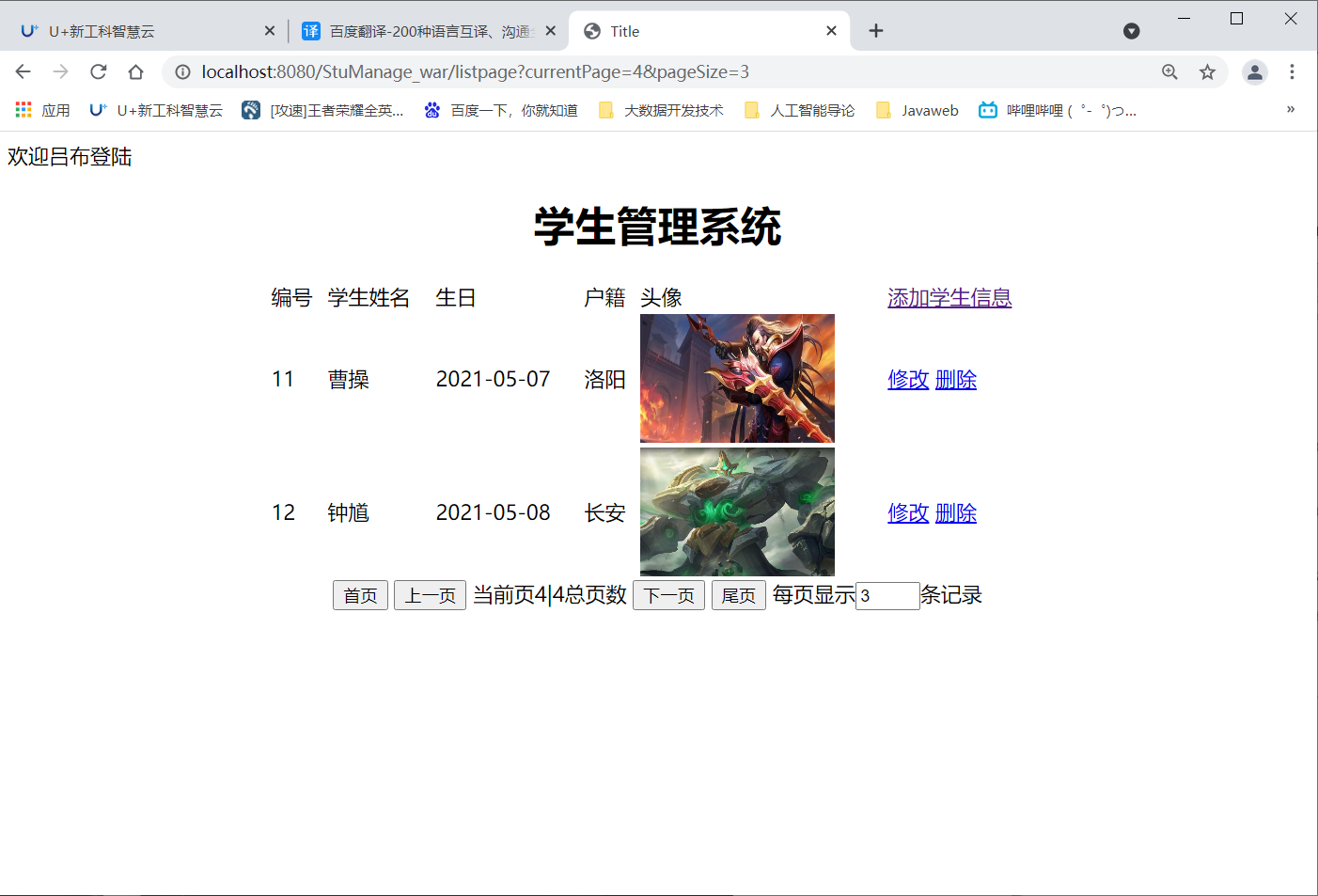1318x896 pixels.
Task: Click 钟馗's avatar image
Action: pos(737,511)
